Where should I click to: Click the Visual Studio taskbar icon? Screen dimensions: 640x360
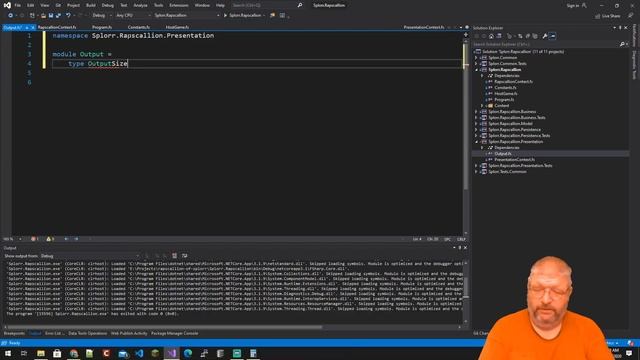171,353
